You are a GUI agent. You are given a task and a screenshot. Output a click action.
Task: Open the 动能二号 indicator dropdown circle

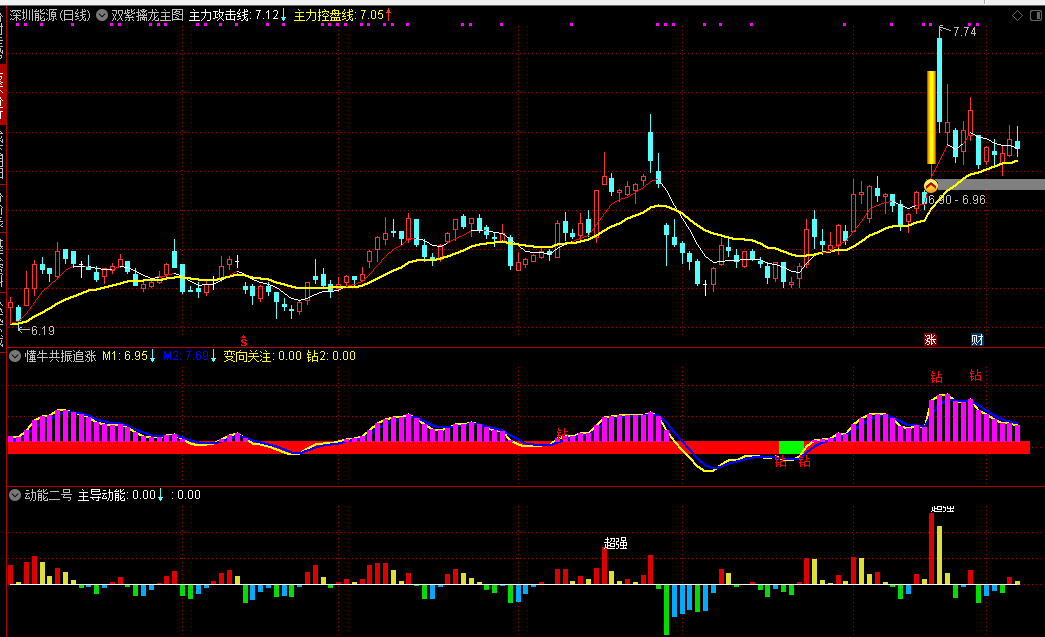15,495
